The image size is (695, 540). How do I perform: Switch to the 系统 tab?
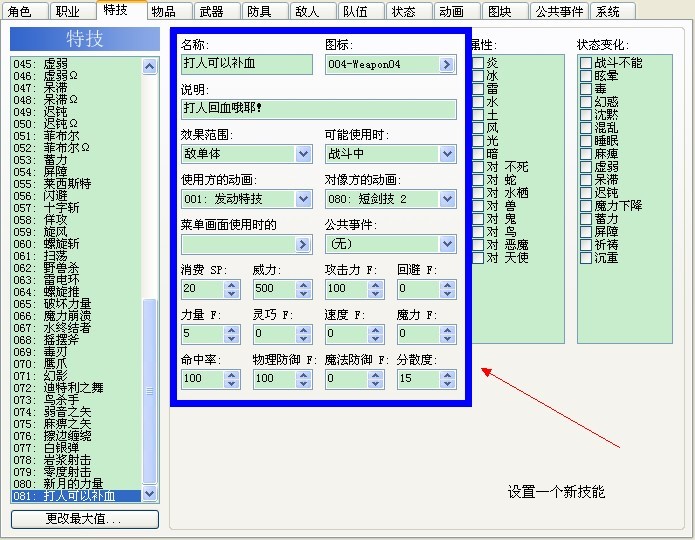pos(613,11)
